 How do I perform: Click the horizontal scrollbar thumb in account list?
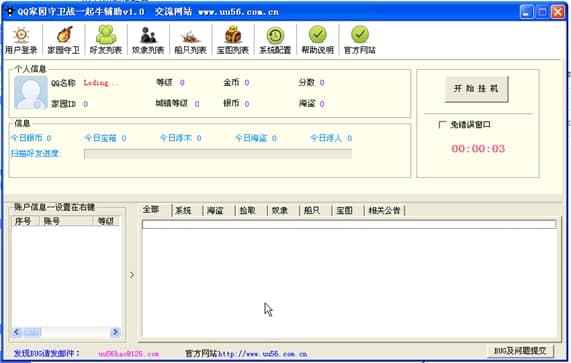pyautogui.click(x=32, y=332)
